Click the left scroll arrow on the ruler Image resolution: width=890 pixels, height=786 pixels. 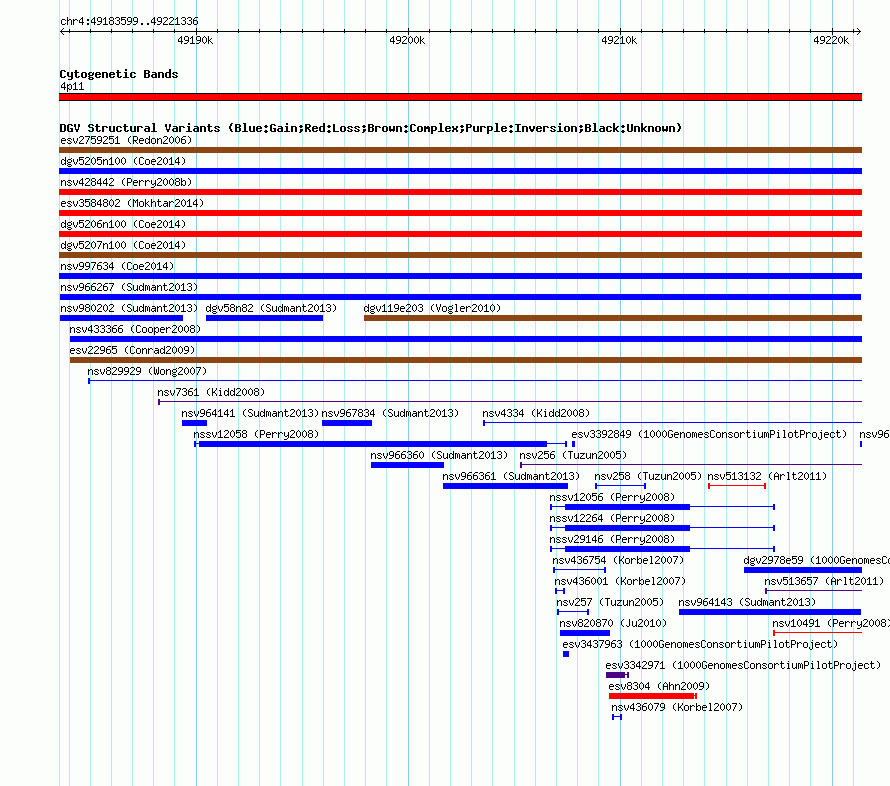pyautogui.click(x=63, y=31)
